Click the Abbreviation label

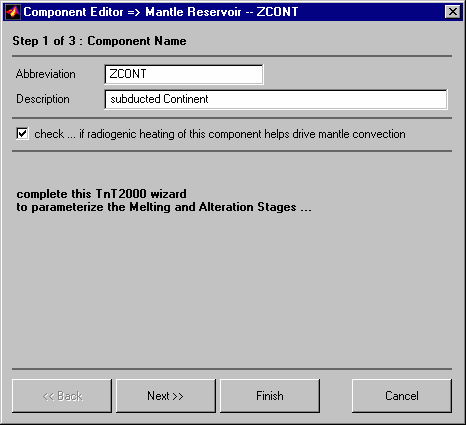(x=46, y=74)
